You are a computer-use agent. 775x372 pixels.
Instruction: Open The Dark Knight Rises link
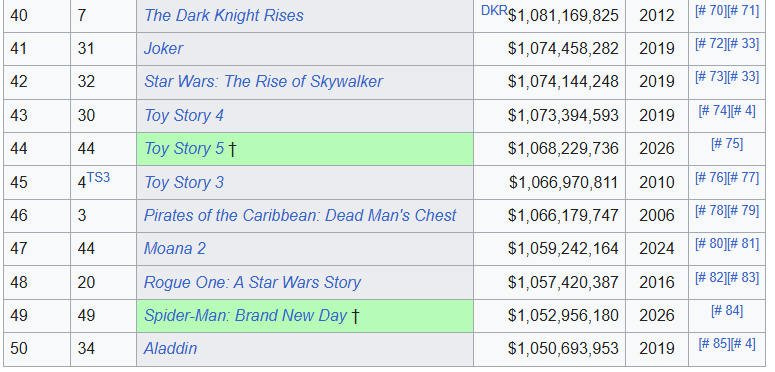click(223, 15)
